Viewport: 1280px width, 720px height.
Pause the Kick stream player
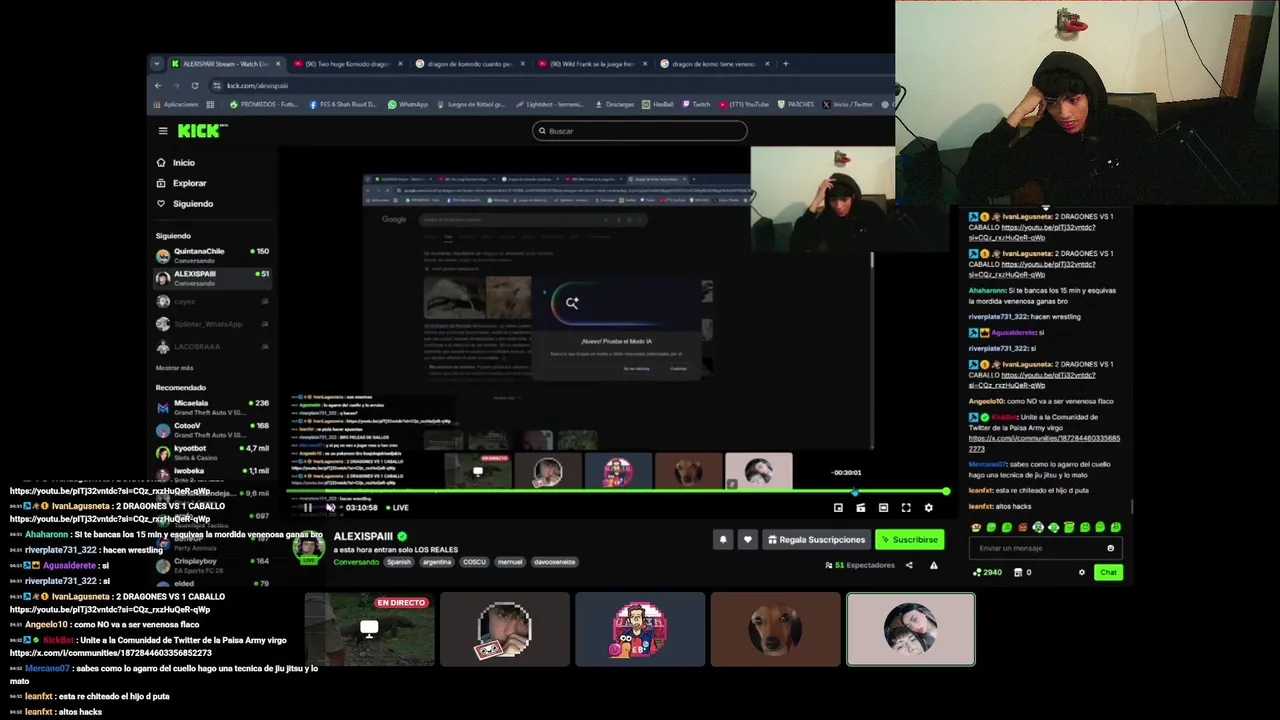click(307, 508)
